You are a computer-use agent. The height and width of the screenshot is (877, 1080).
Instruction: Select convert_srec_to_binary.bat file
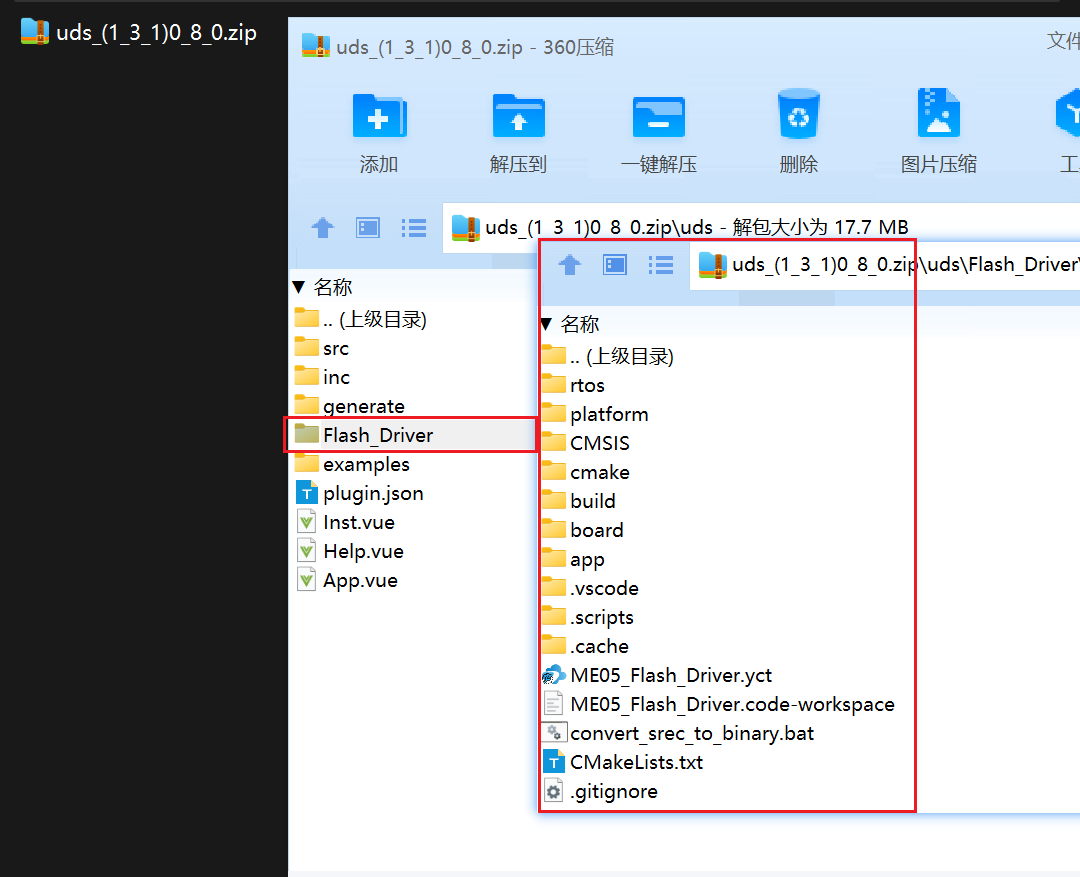coord(678,732)
